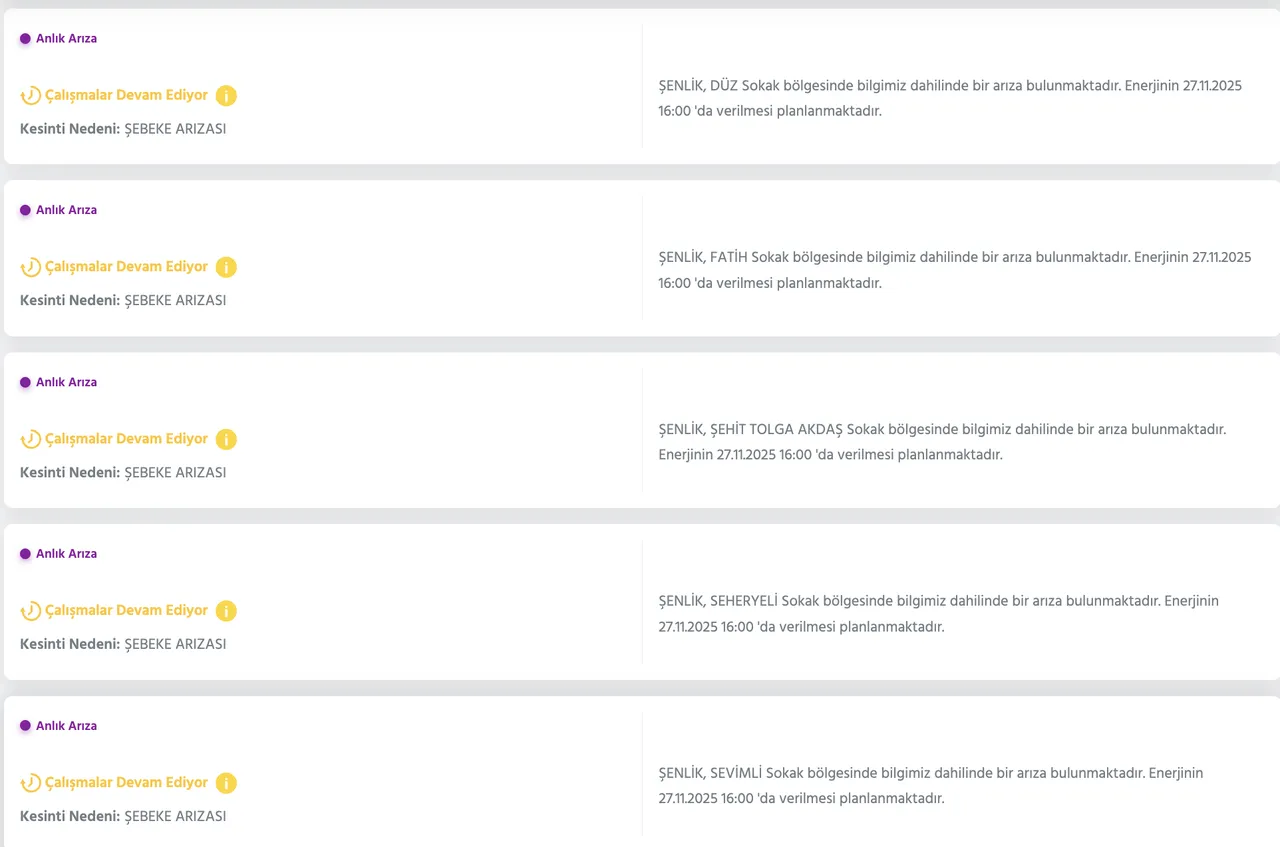
Task: Click the info icon in the DÜZ Sokak card
Action: (226, 96)
